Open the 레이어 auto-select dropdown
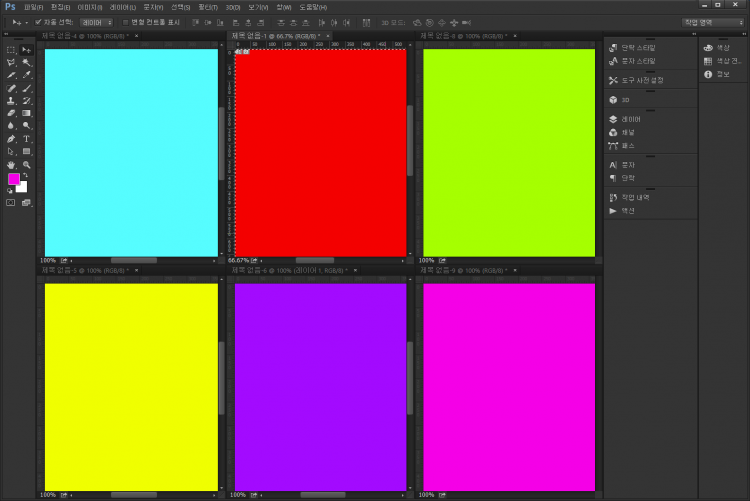 tap(96, 21)
